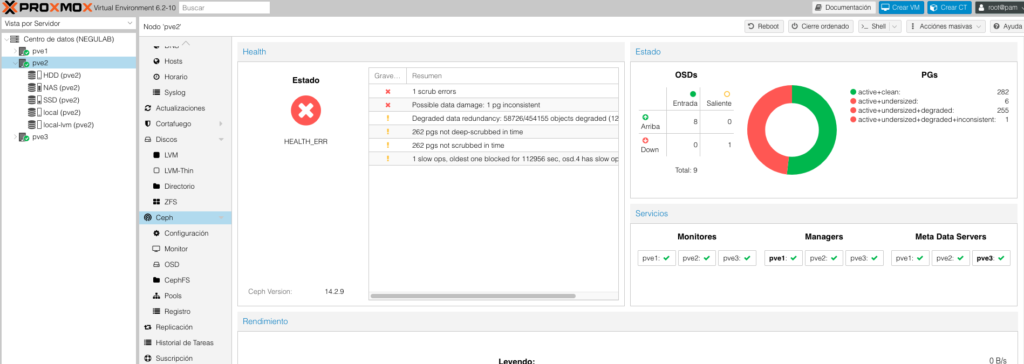Collapse the Centro de datos tree
The image size is (1024, 364).
[x=6, y=39]
